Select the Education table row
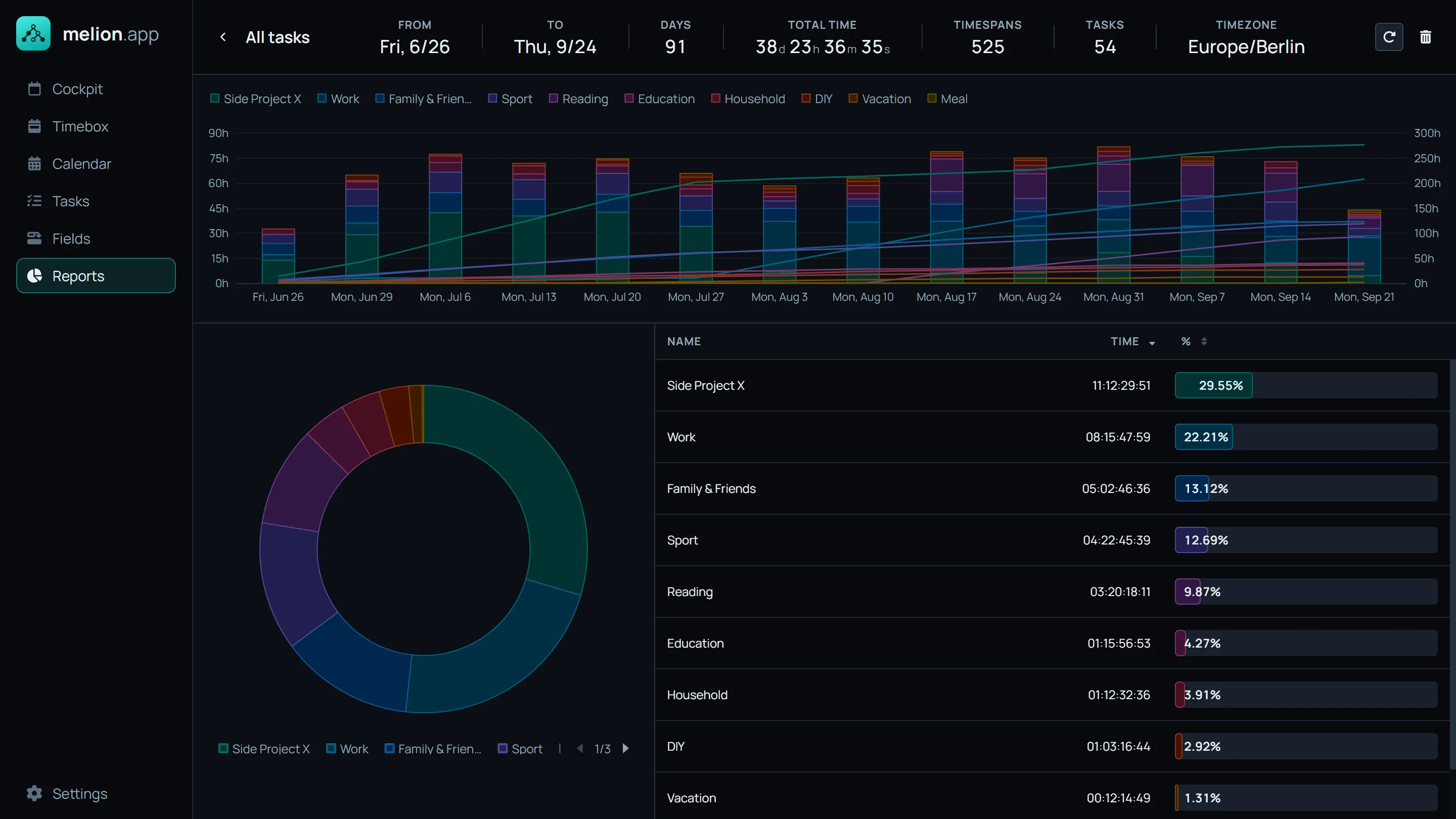The image size is (1456, 819). click(1052, 643)
